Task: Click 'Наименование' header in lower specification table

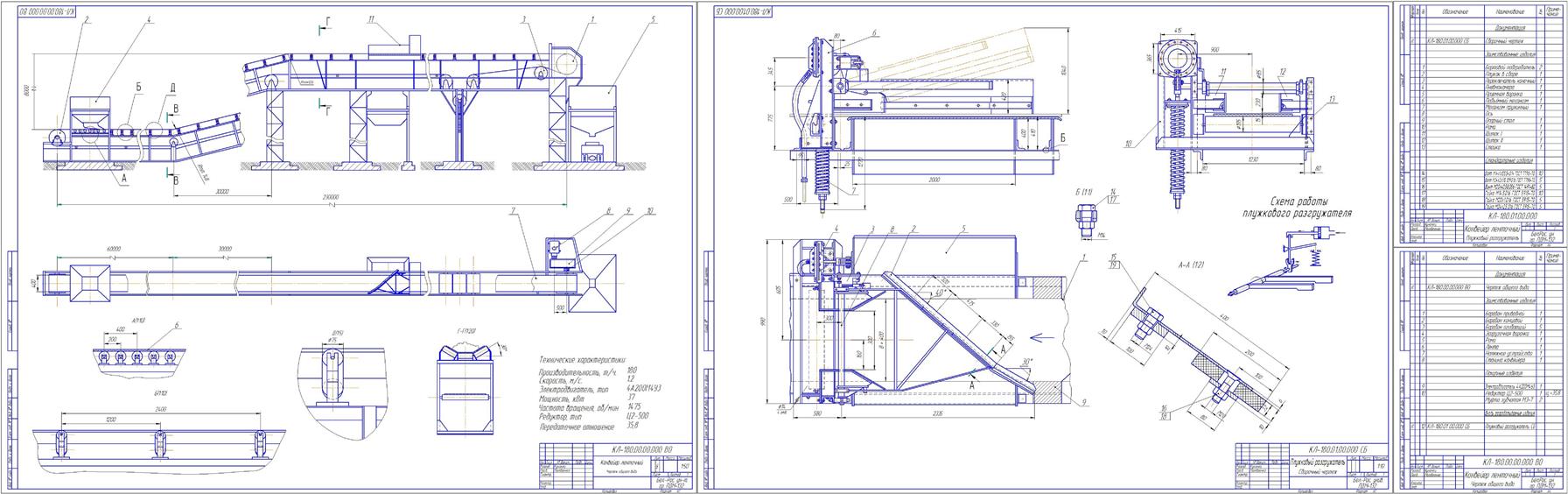Action: click(1509, 258)
